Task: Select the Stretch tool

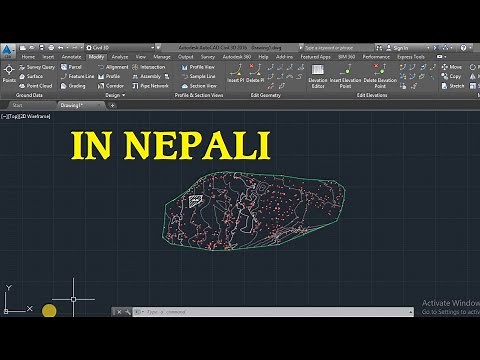Action: tap(452, 86)
